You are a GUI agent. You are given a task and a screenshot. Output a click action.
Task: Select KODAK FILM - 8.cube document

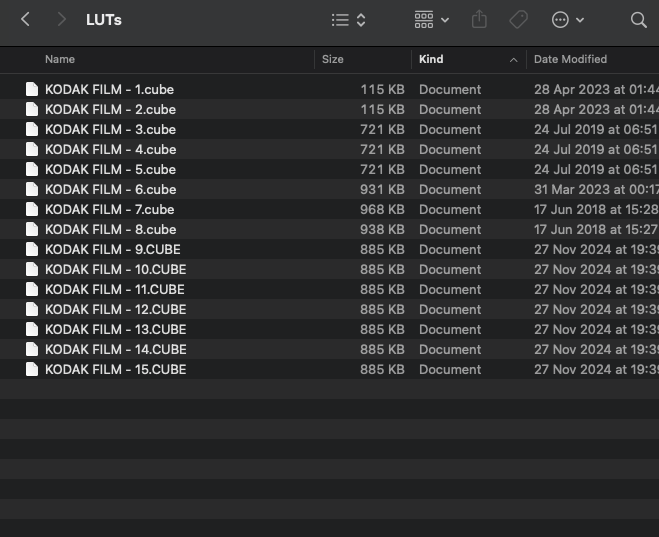(x=110, y=229)
